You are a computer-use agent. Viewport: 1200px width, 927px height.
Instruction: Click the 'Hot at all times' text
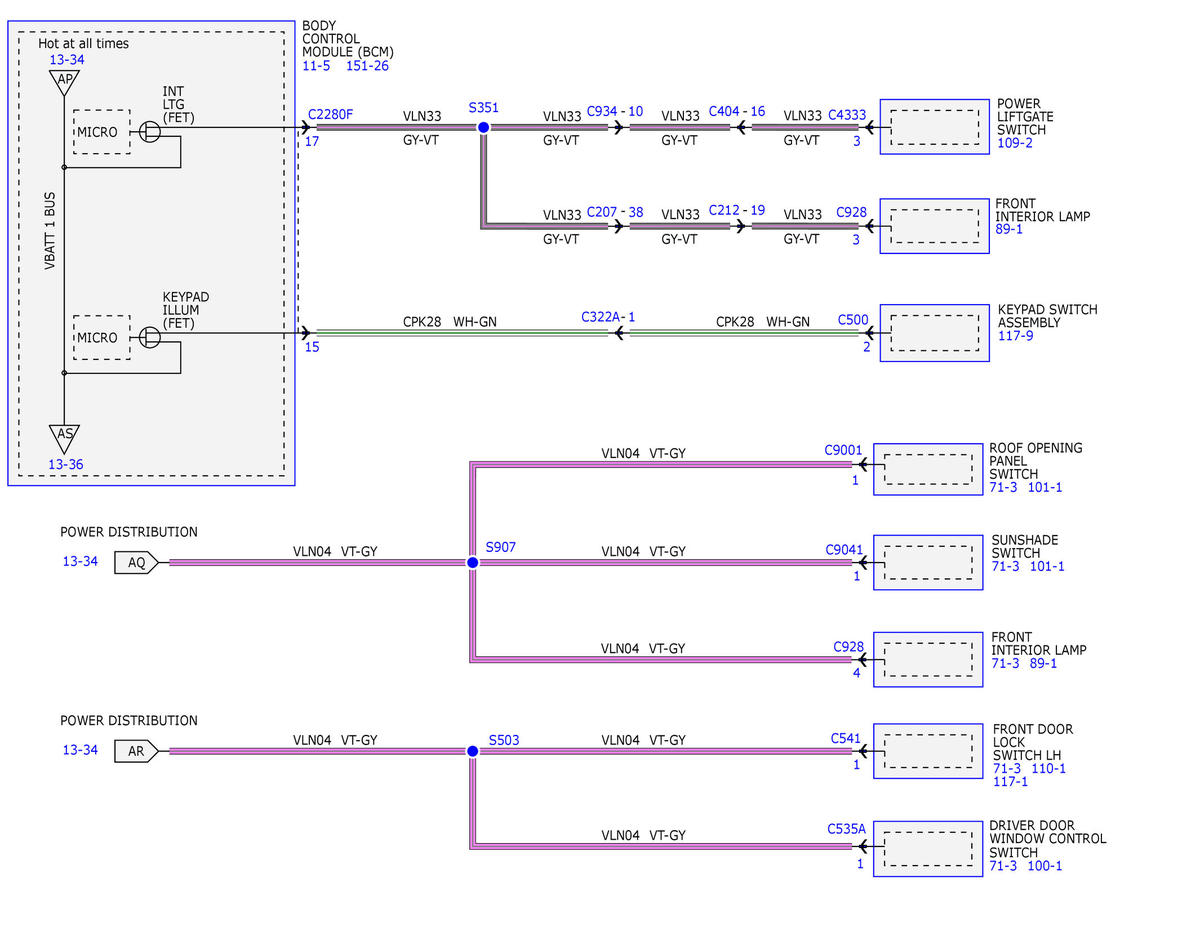click(x=83, y=44)
